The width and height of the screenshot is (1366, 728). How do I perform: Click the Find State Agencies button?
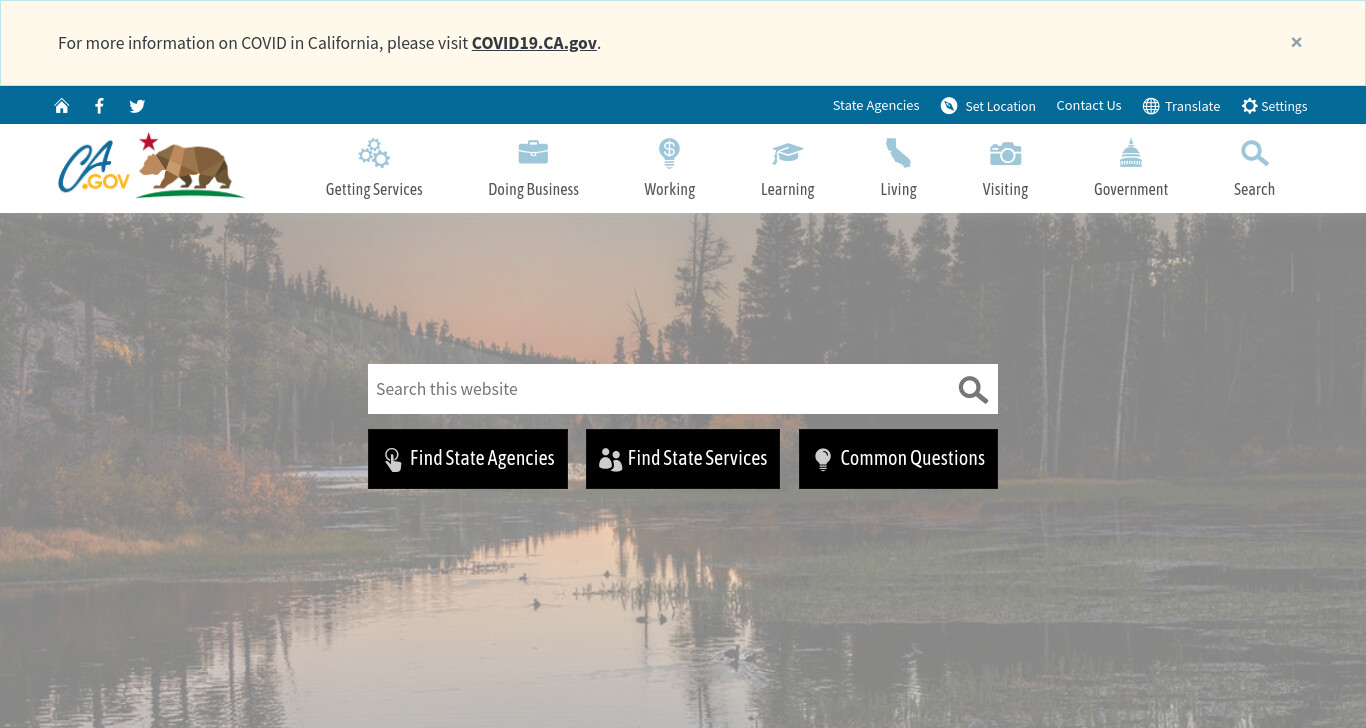(x=468, y=459)
